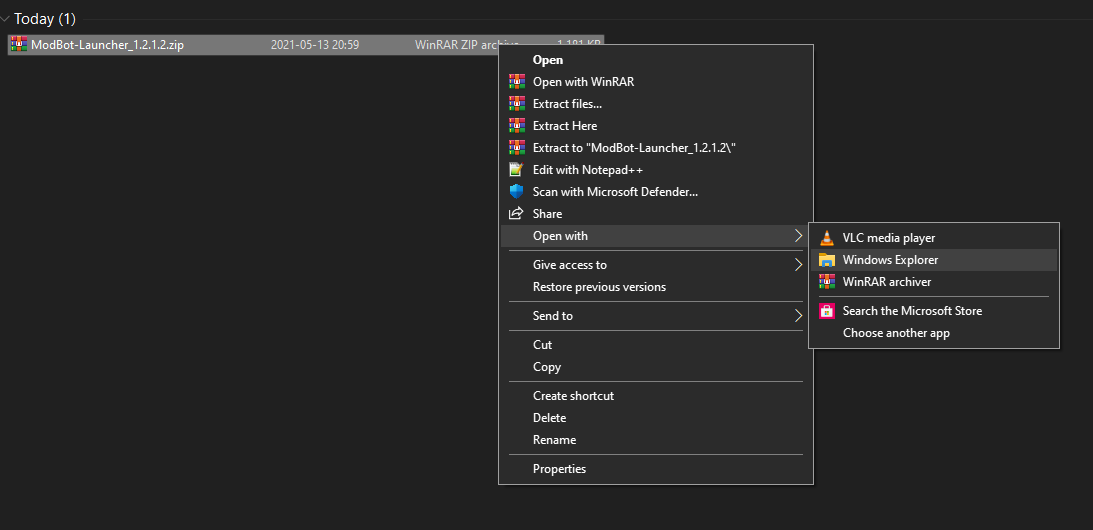Select Scan with Microsoft Defender...
Screen dimensions: 1093x530
pyautogui.click(x=656, y=192)
